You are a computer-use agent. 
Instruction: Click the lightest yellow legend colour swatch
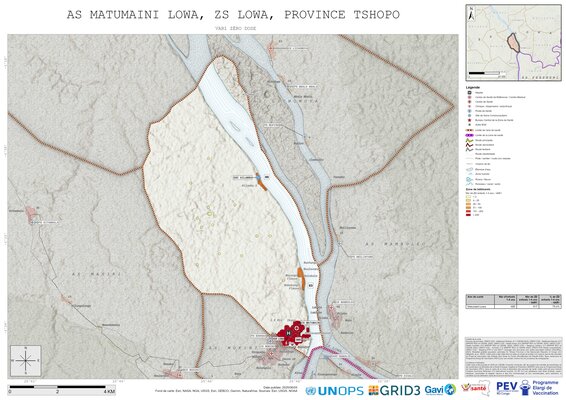468,197
